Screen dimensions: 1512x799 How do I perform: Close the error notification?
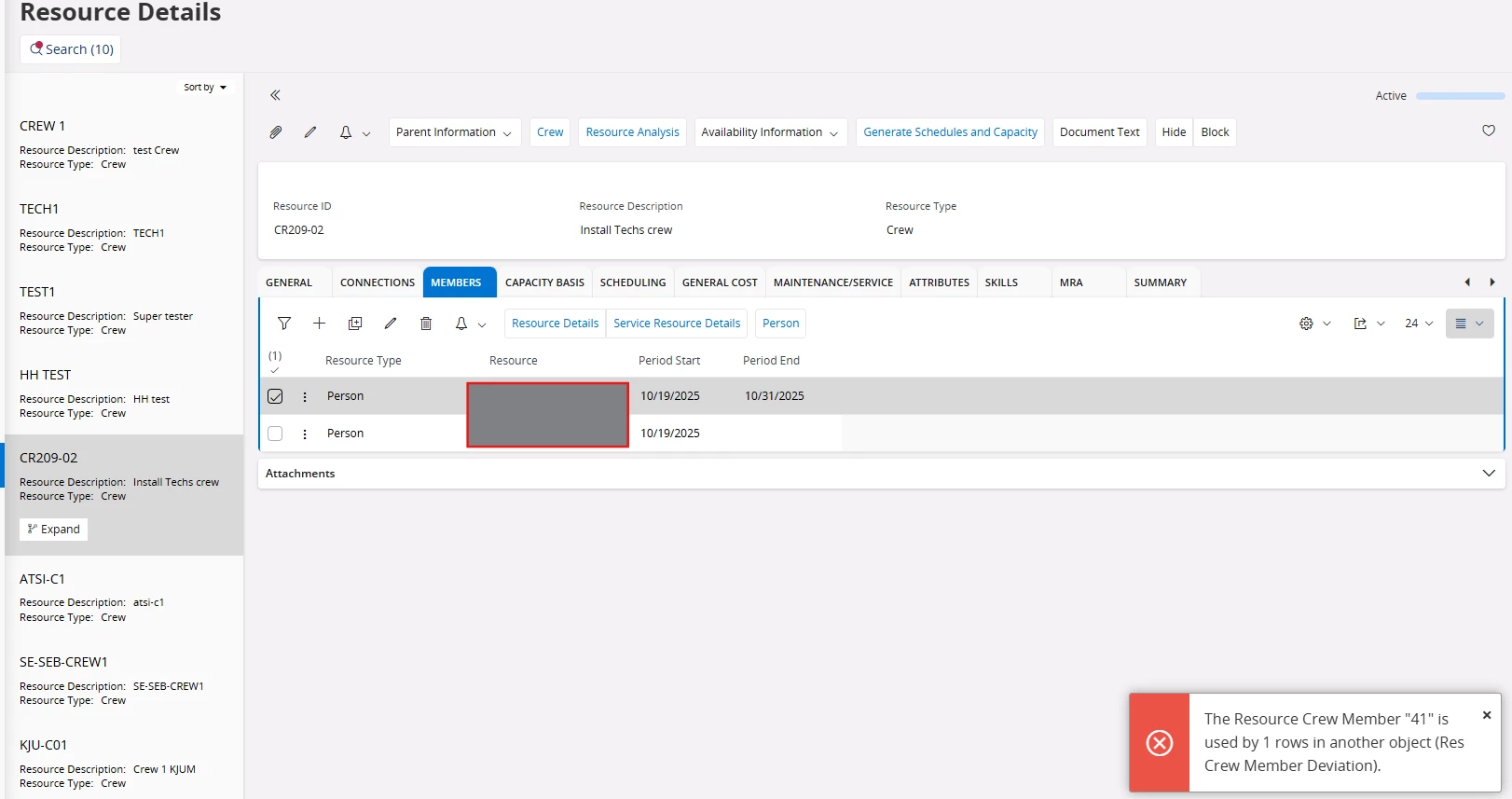1487,715
